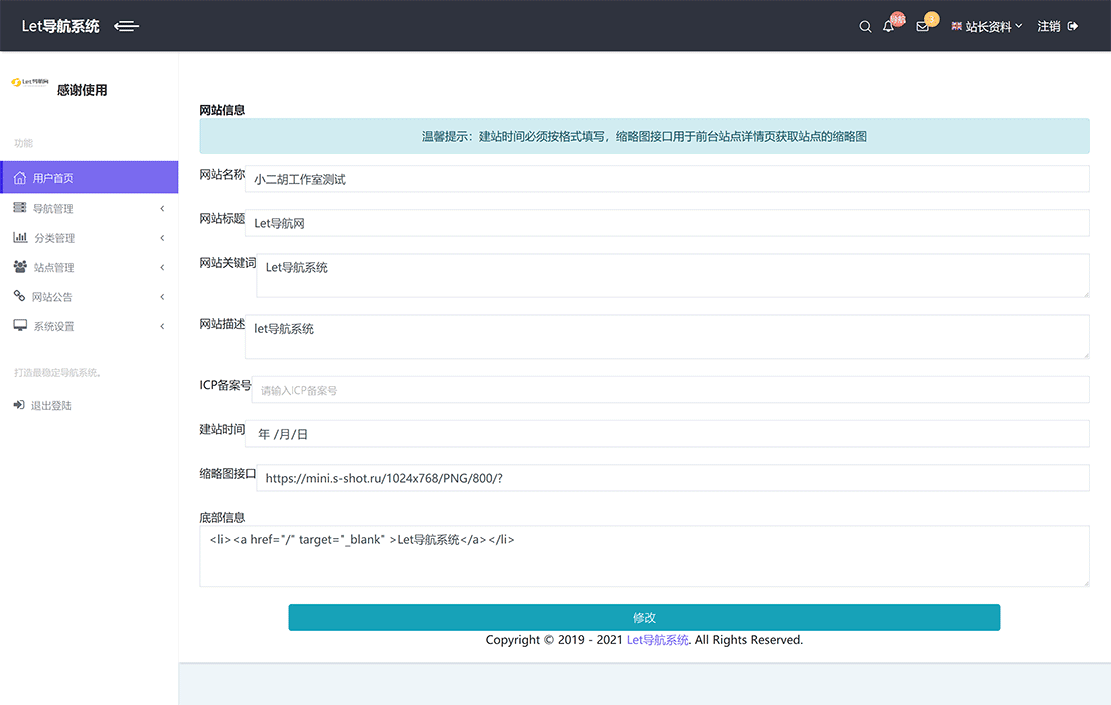This screenshot has height=705, width=1111.
Task: Open notifications via the bell icon
Action: 888,27
